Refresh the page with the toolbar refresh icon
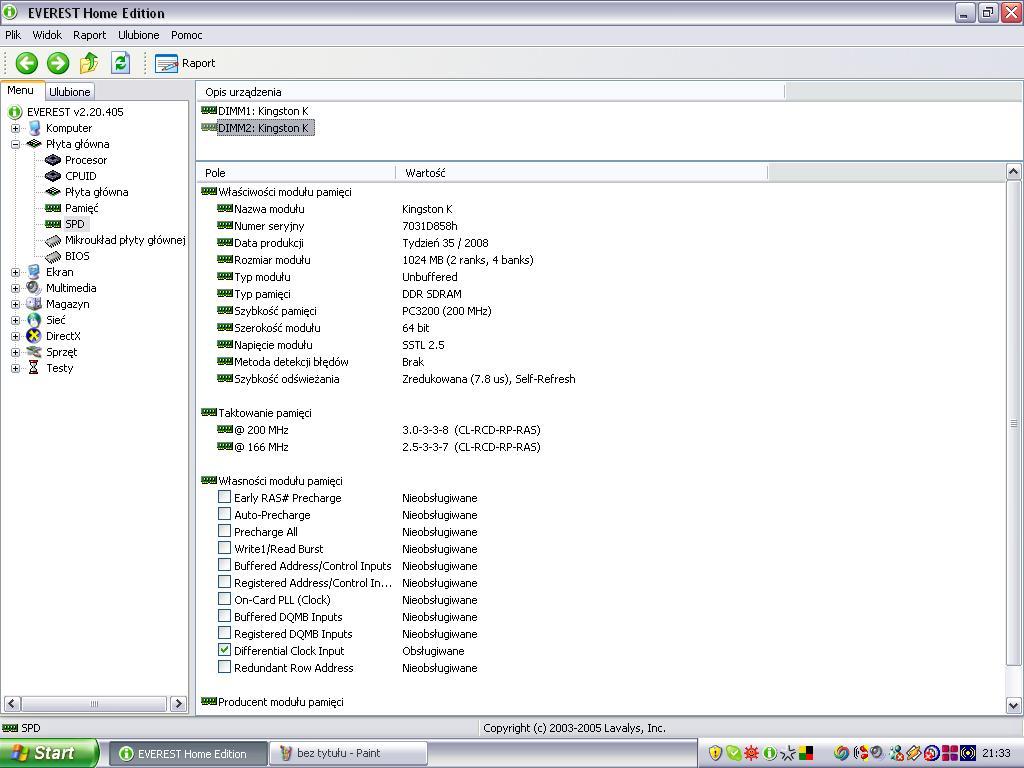The width and height of the screenshot is (1024, 768). (121, 63)
